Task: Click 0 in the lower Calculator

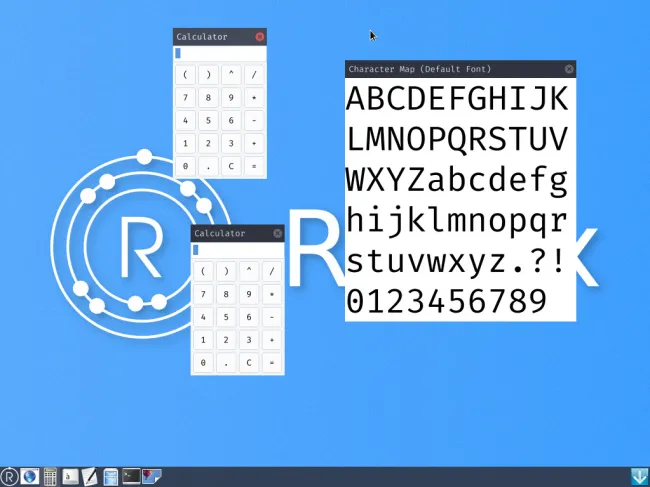Action: click(x=203, y=363)
